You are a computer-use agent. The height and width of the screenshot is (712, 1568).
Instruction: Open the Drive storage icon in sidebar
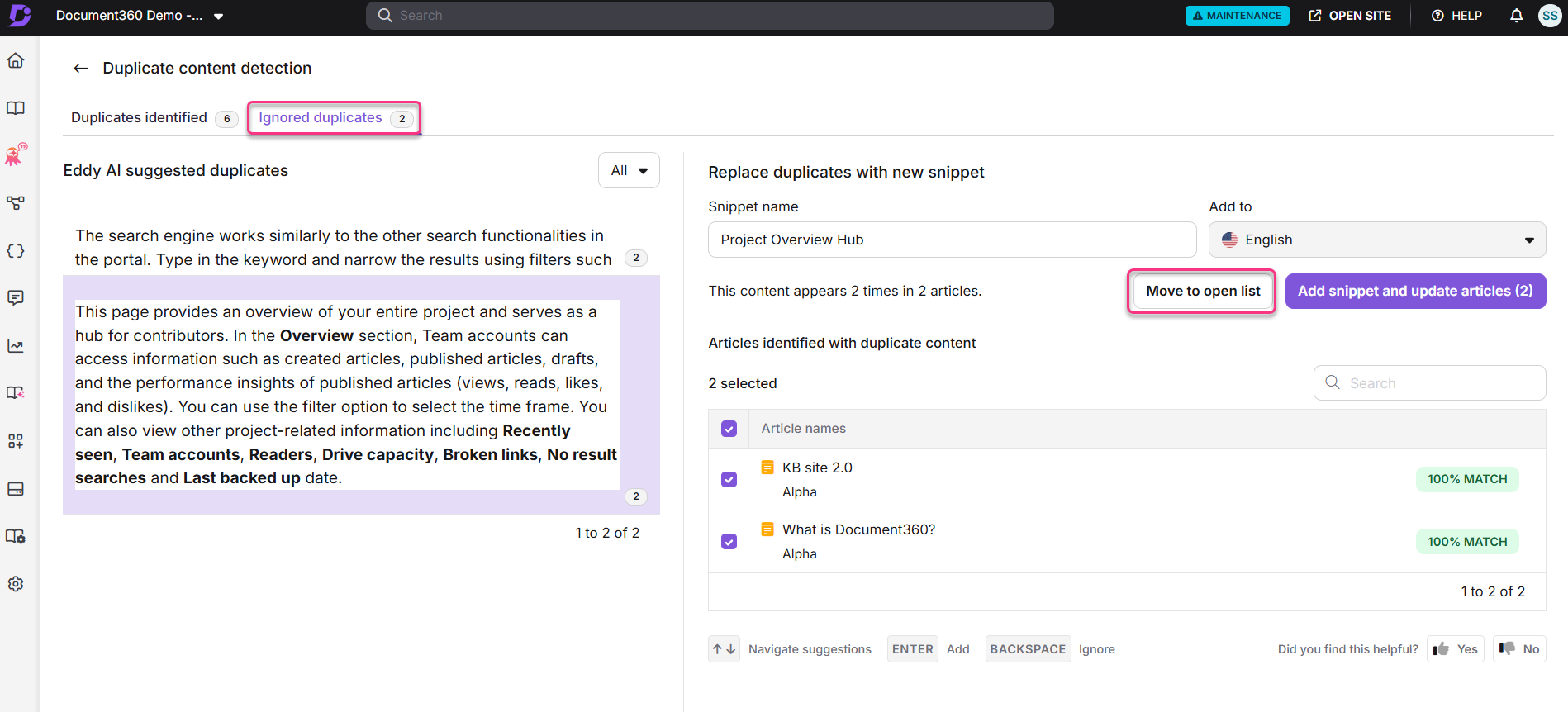pos(16,488)
